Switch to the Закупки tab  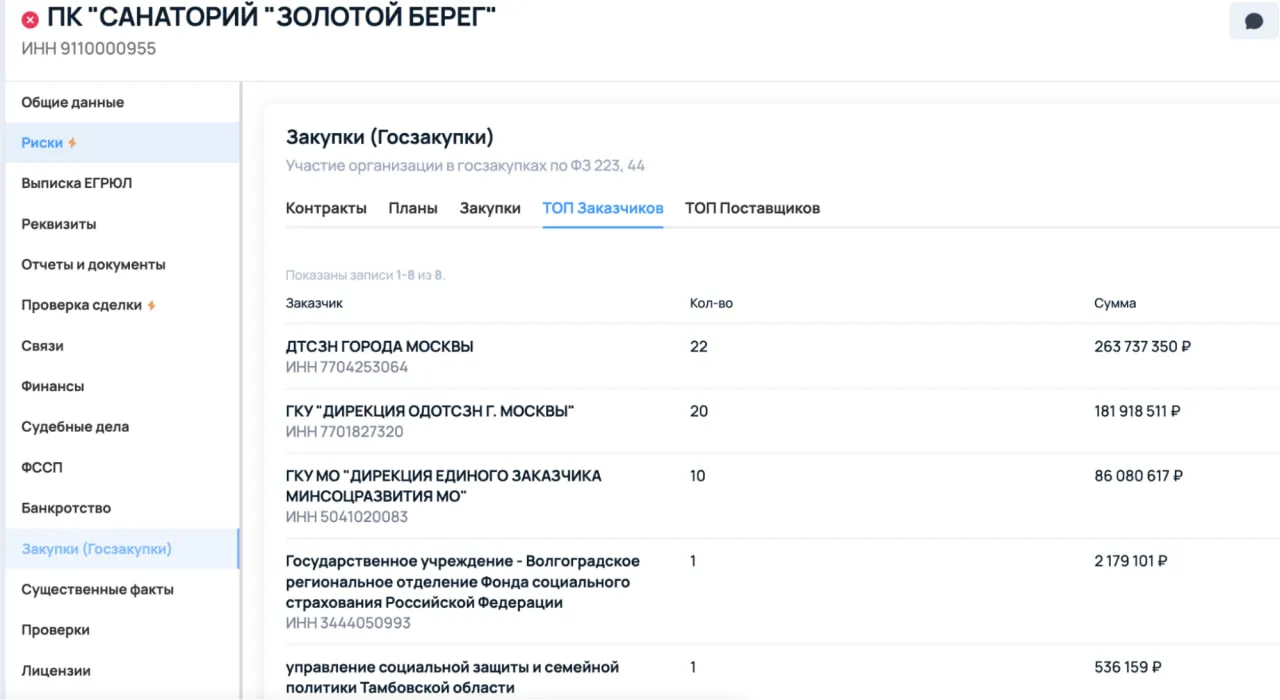490,208
